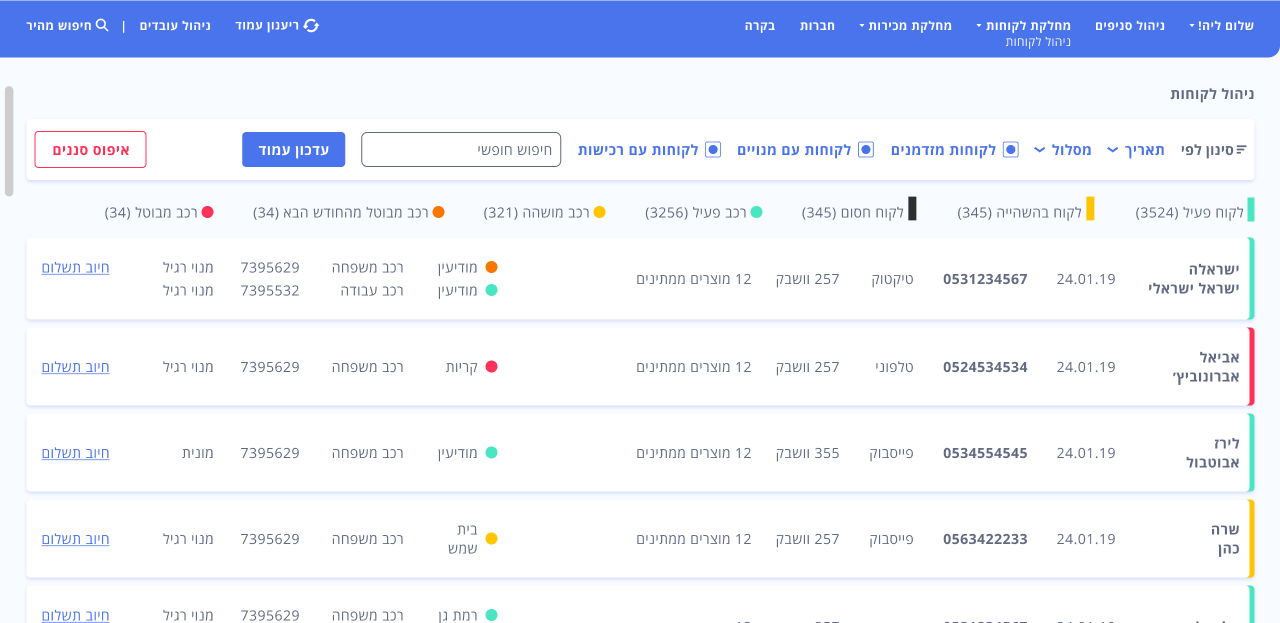
Task: Click the רכב מושהה (321) legend label
Action: (537, 212)
